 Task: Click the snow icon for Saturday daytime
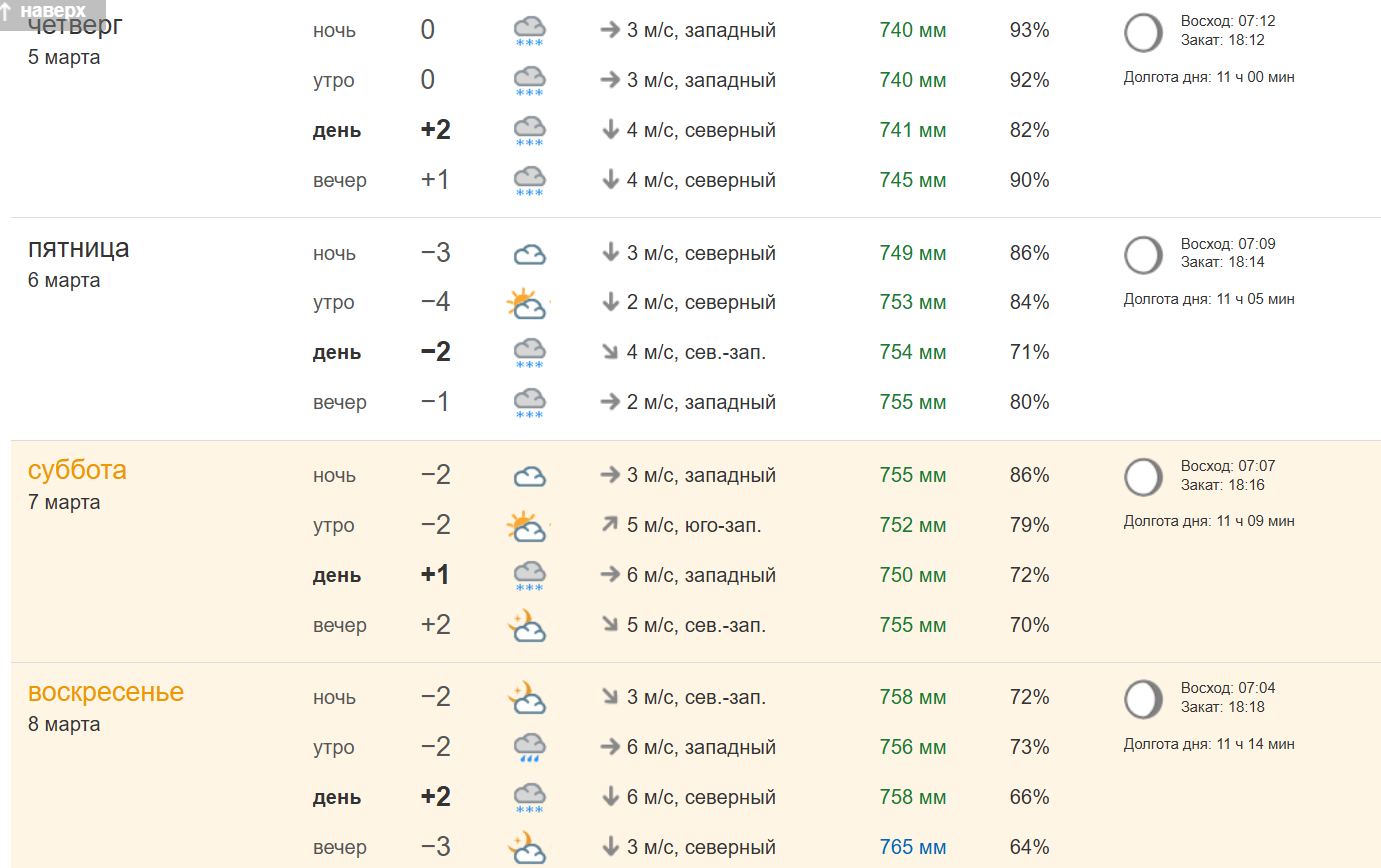529,576
